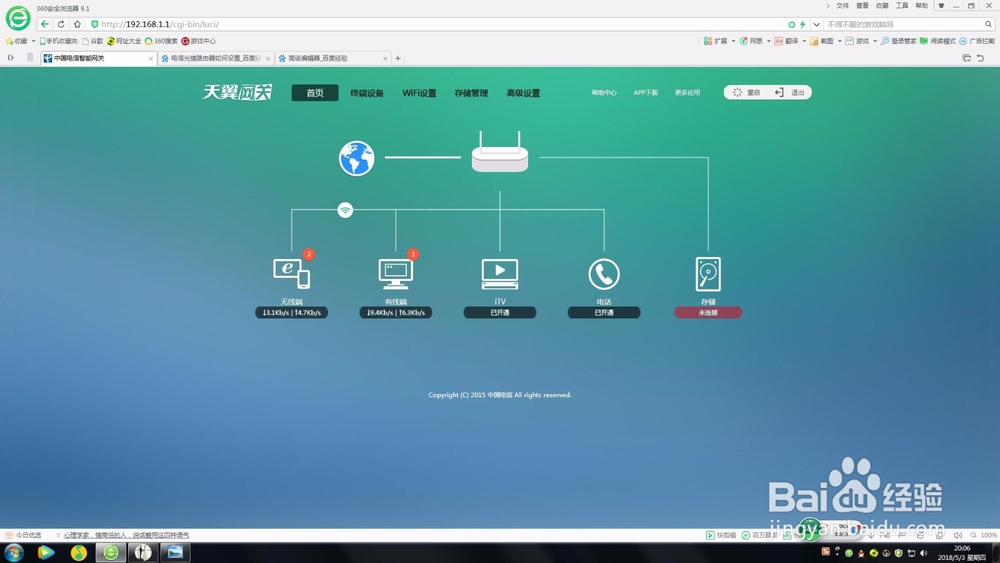Go to browser home page icon
The width and height of the screenshot is (1000, 563).
point(77,24)
